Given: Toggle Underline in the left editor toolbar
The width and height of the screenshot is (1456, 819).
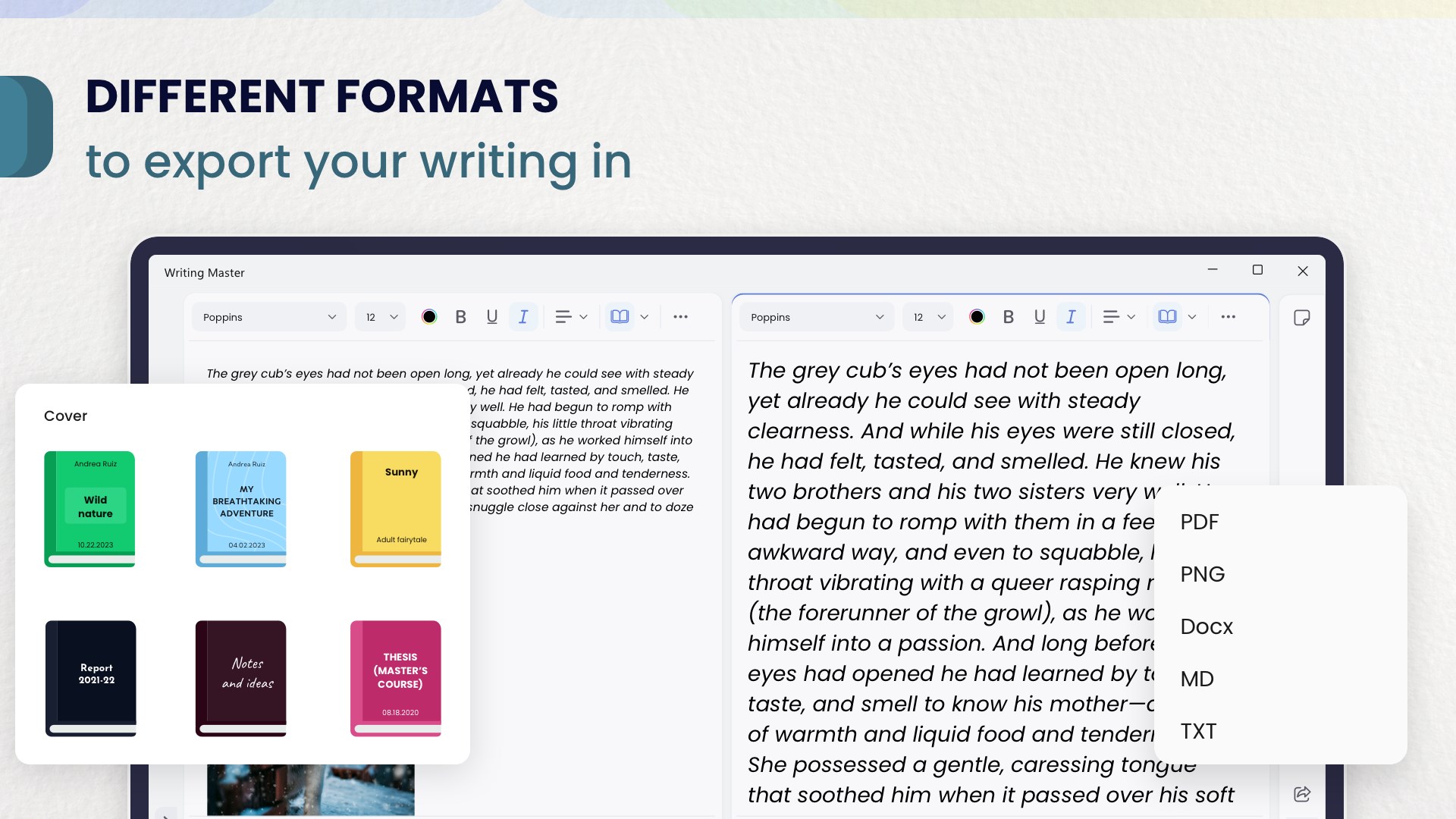Looking at the screenshot, I should 491,317.
